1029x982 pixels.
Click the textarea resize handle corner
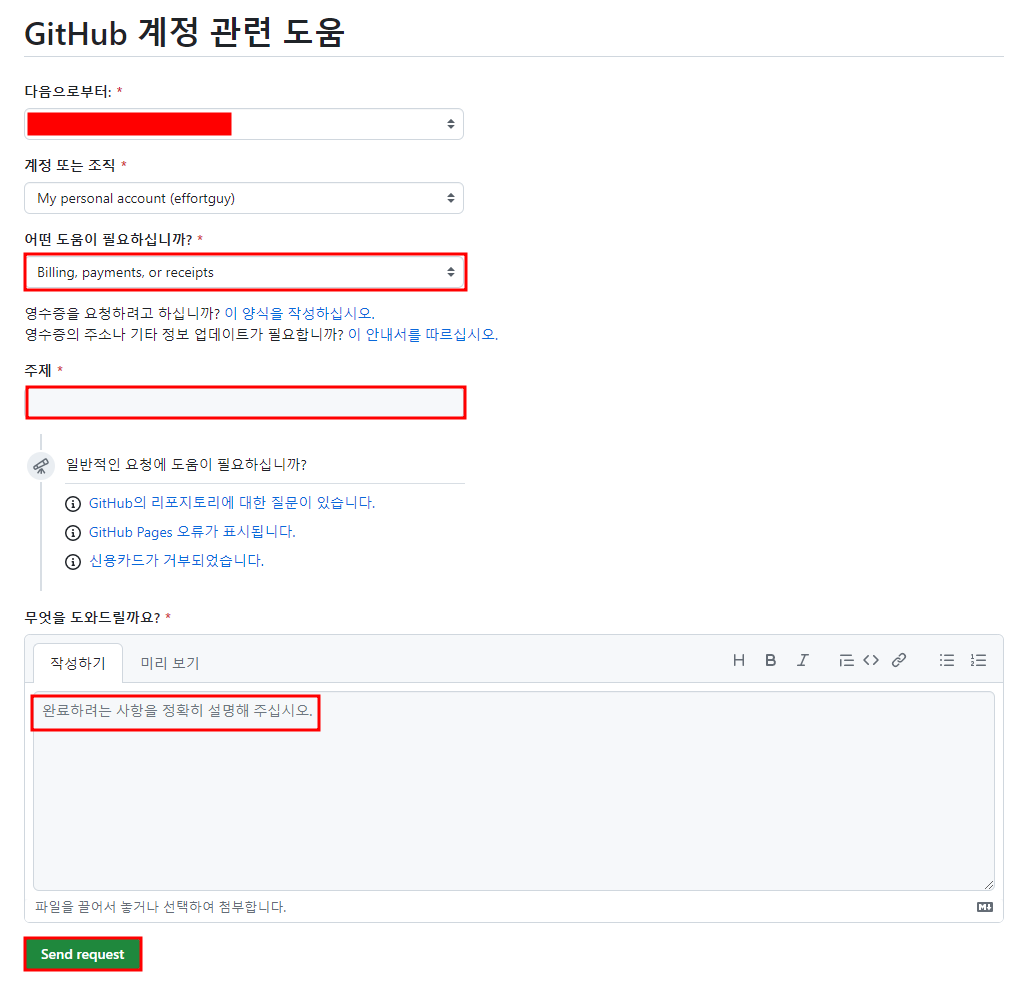point(989,885)
